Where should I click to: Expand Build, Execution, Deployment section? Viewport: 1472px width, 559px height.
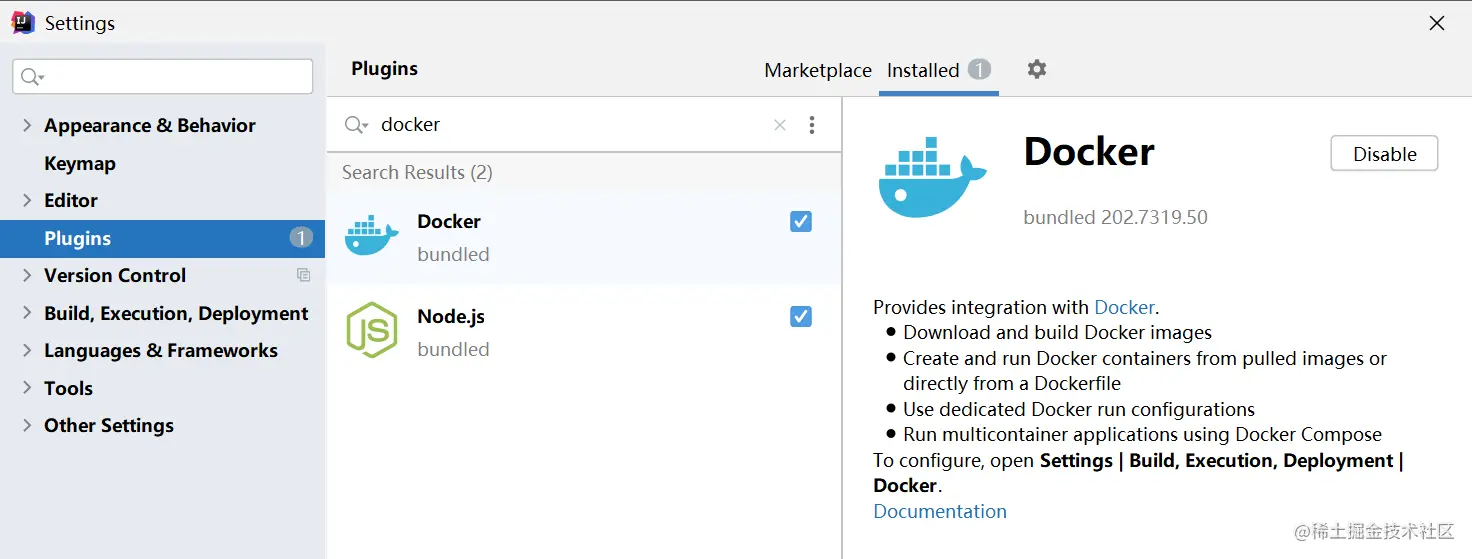(x=27, y=314)
